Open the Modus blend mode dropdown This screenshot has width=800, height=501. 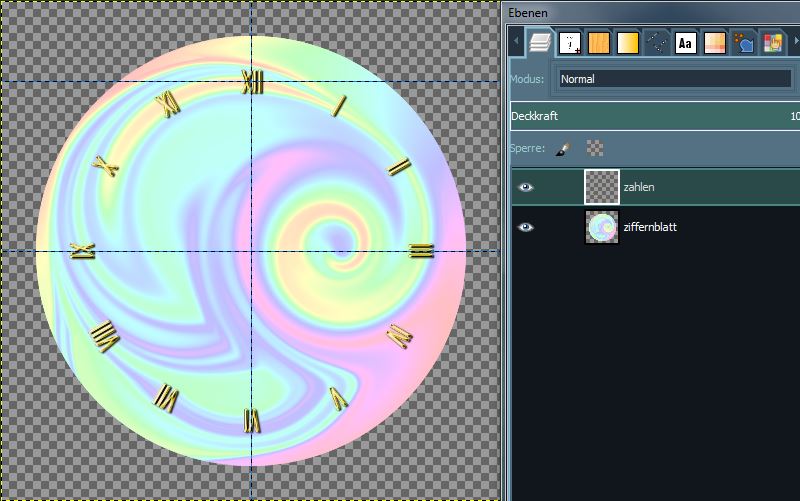click(x=674, y=79)
